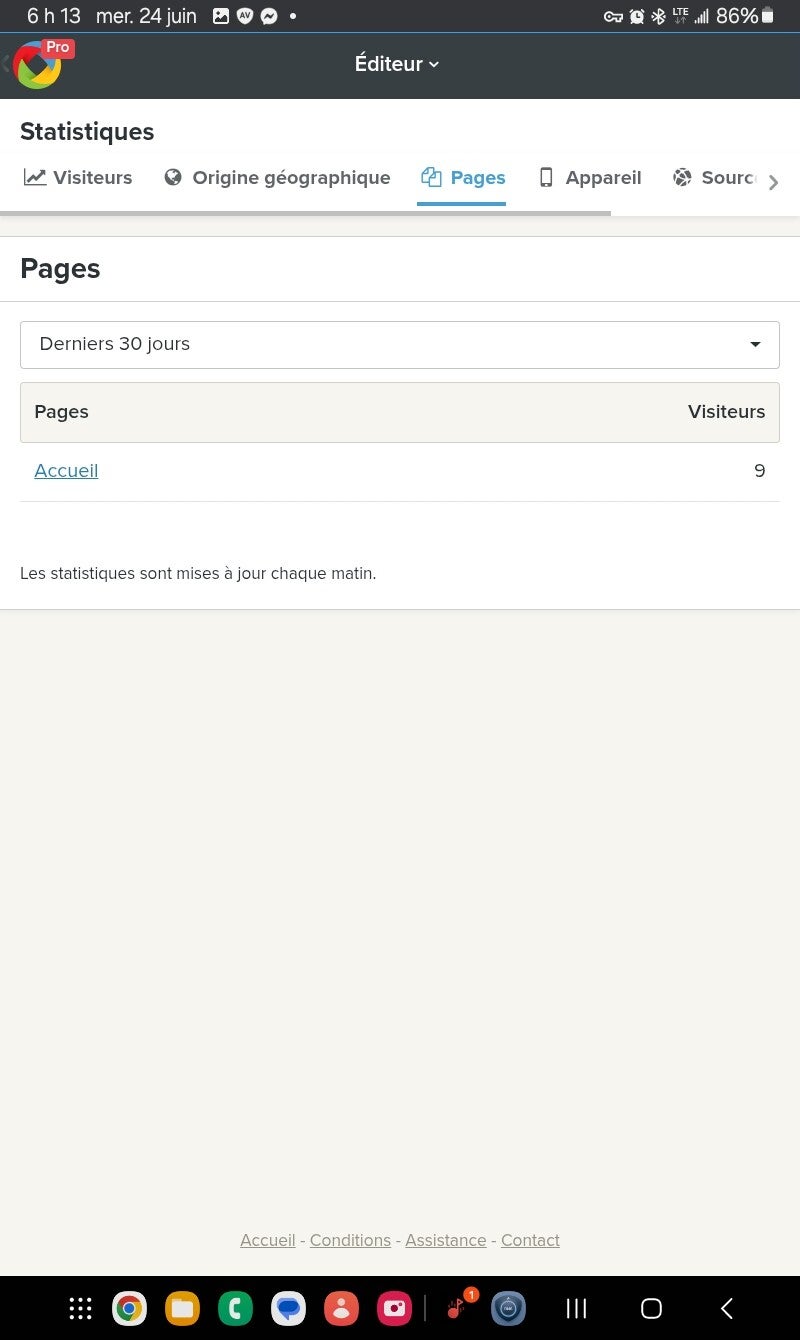
Task: Open the green phone app icon
Action: tap(235, 1308)
